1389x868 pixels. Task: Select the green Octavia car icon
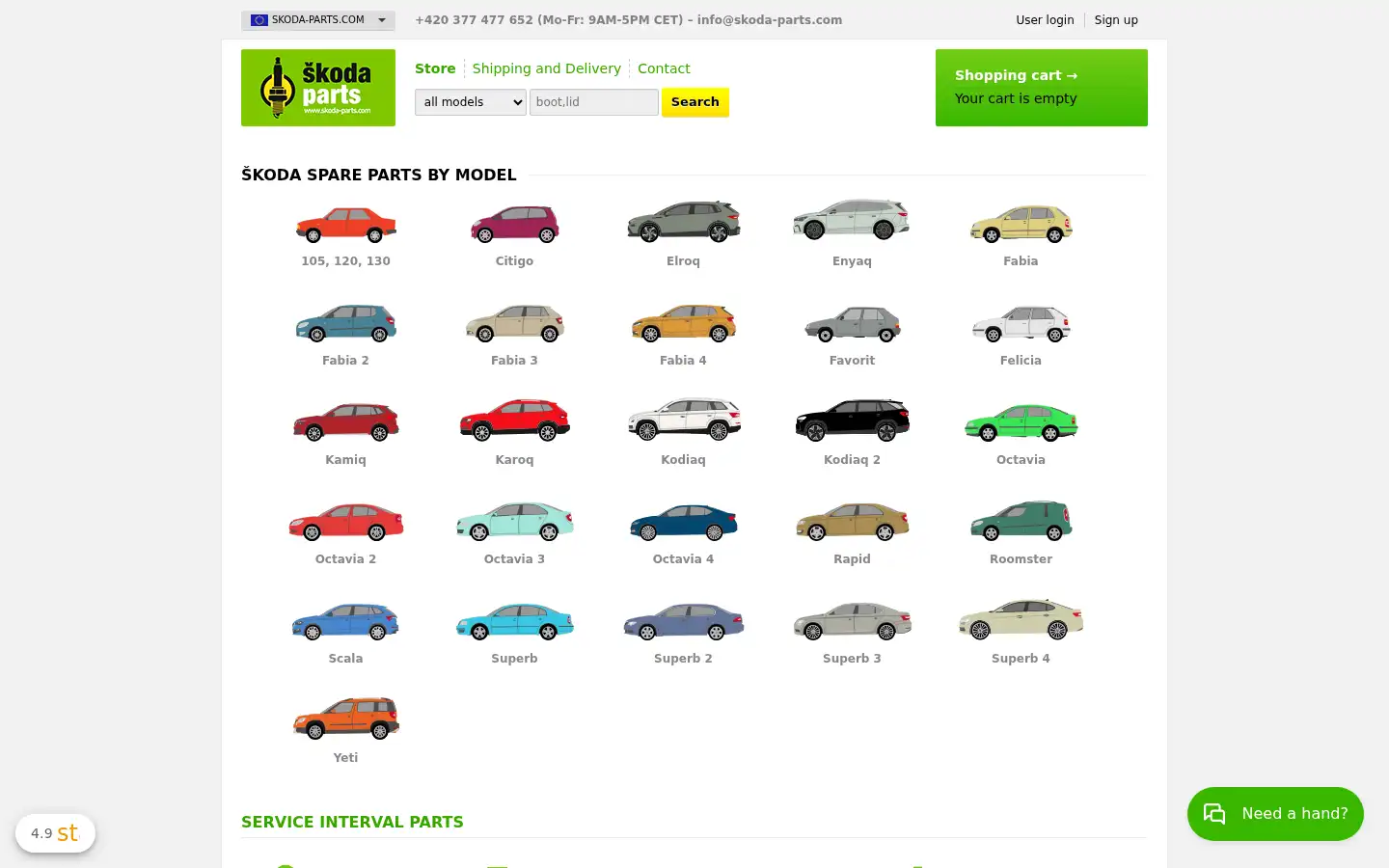[x=1021, y=422]
